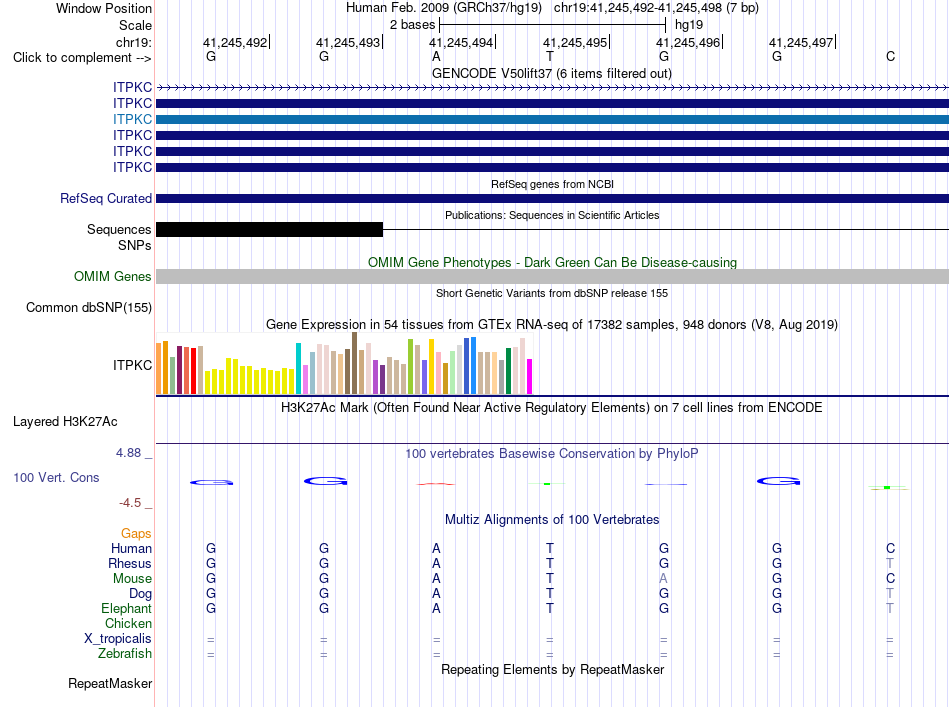Open 'Short Genetic Variants from dbSNP release 155'
Viewport: 950px width, 707px height.
pyautogui.click(x=552, y=293)
